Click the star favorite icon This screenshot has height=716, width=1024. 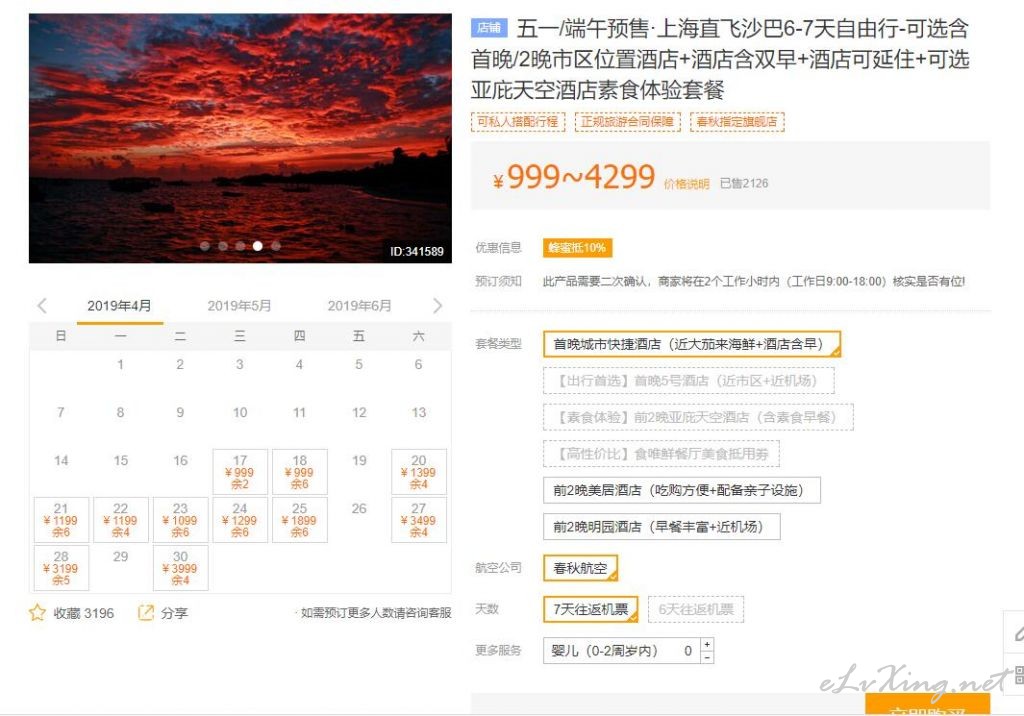37,613
